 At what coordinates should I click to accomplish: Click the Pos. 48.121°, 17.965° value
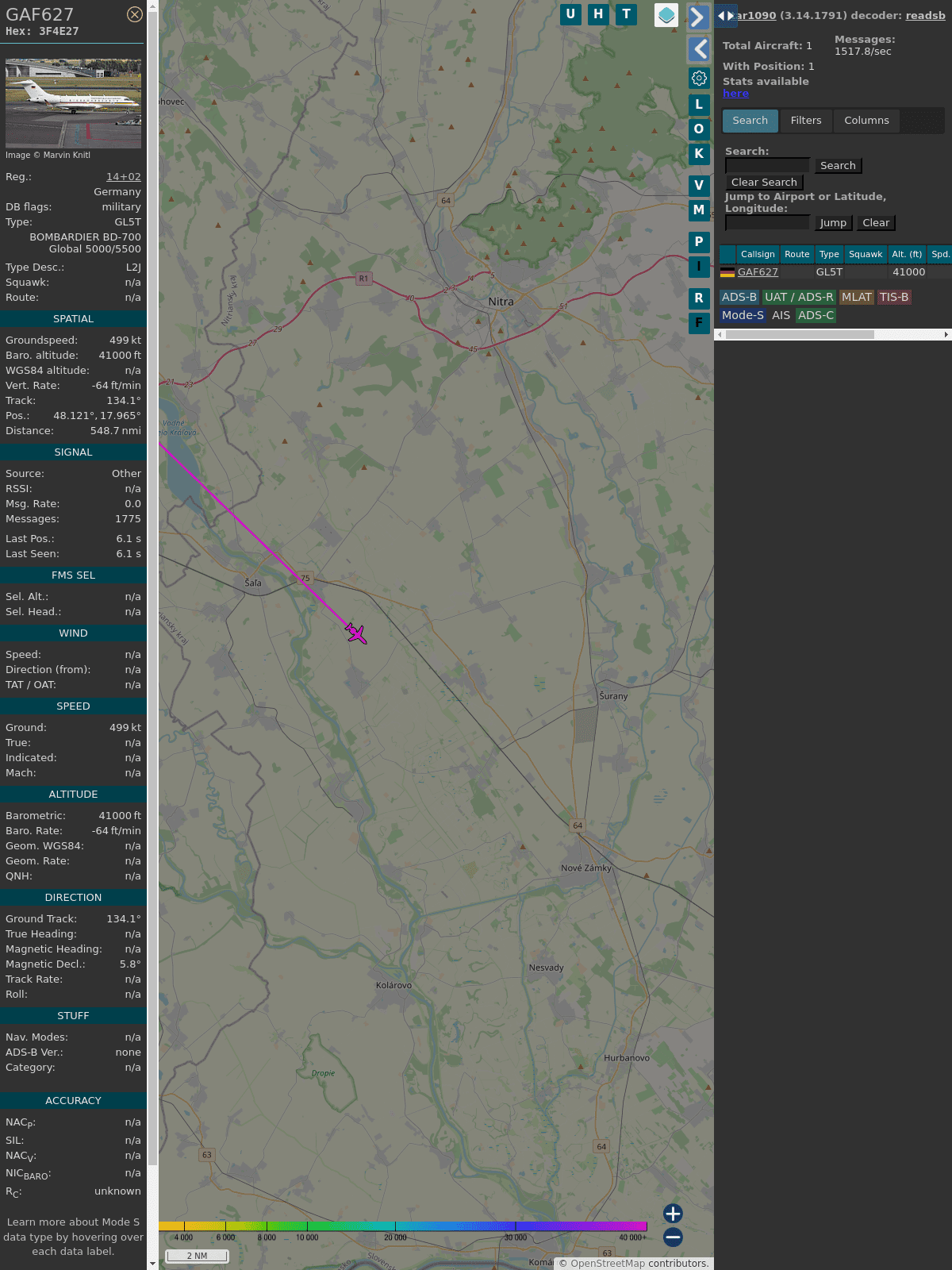pyautogui.click(x=97, y=416)
